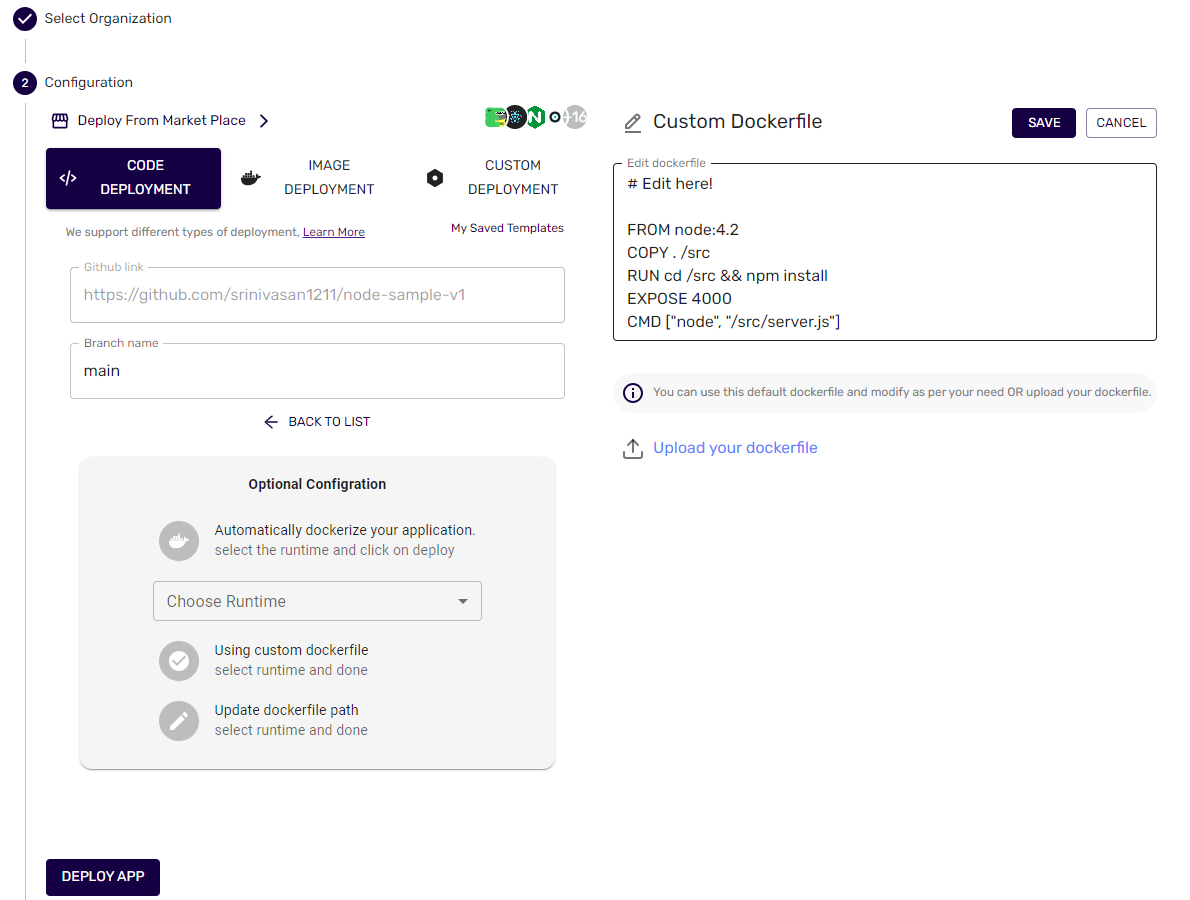Screen dimensions: 1190x900
Task: Click the completed Select Organization step indicator
Action: [24, 18]
